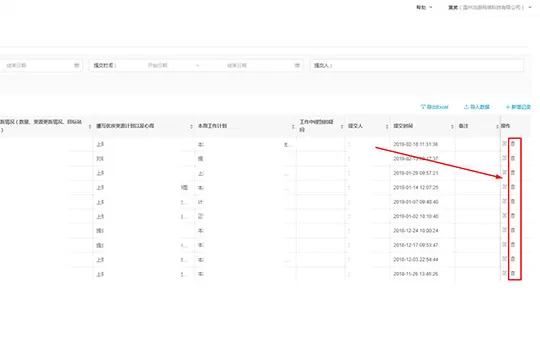Screen dimensions: 540x360
Task: Edit the record submitted 2019-01-07 09:48:40
Action: (505, 202)
